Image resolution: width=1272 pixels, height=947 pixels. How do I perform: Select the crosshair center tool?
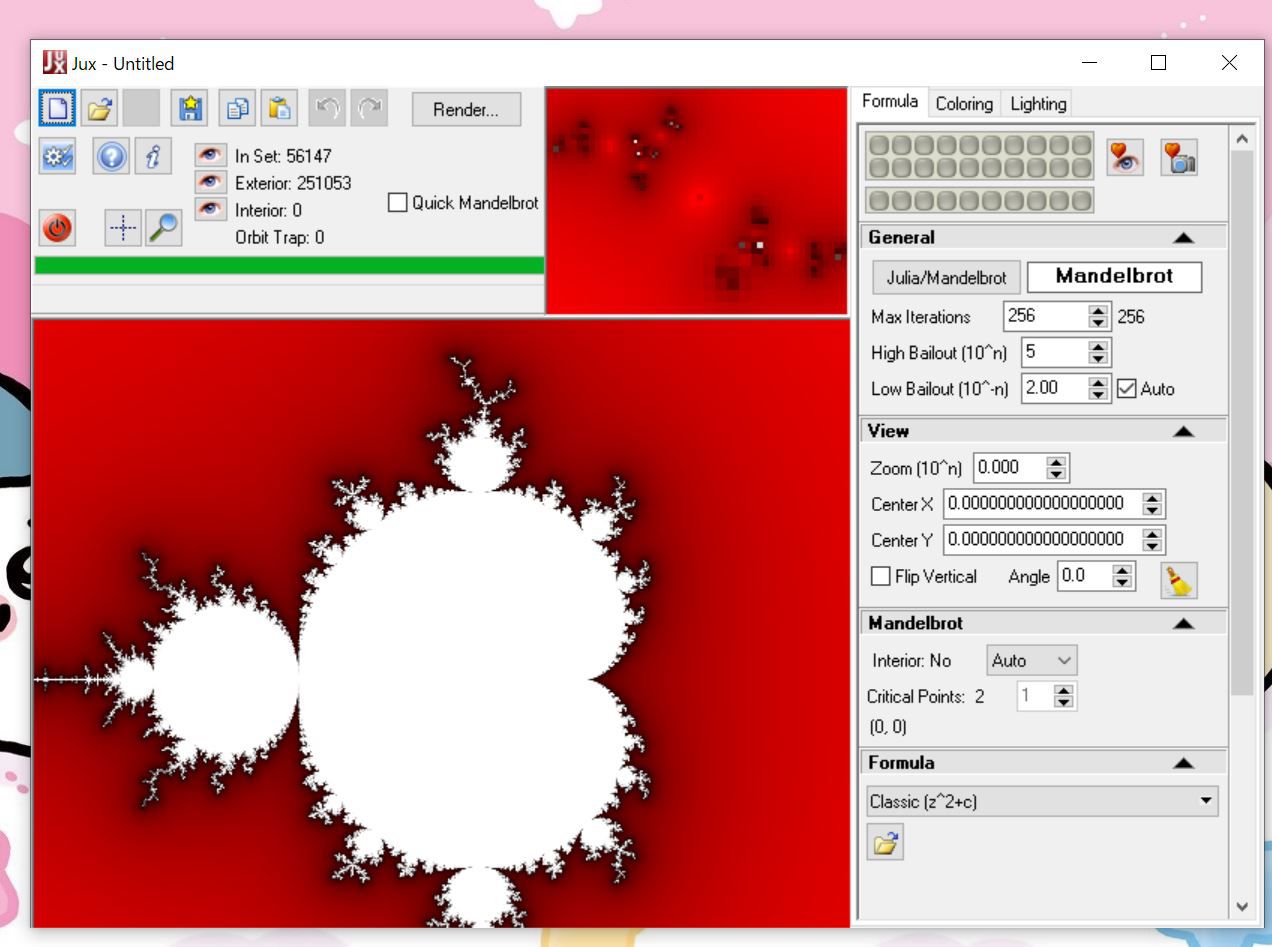click(x=123, y=228)
